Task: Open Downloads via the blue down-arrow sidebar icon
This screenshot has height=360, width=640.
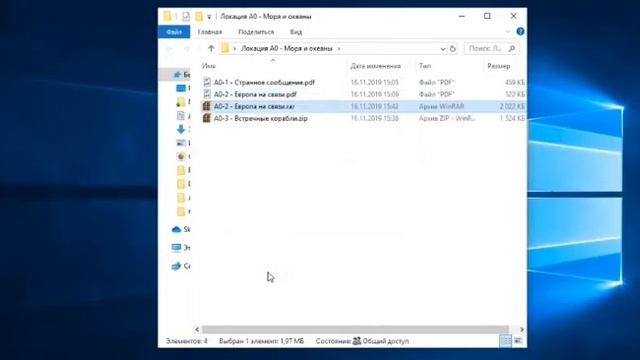Action: click(x=181, y=129)
